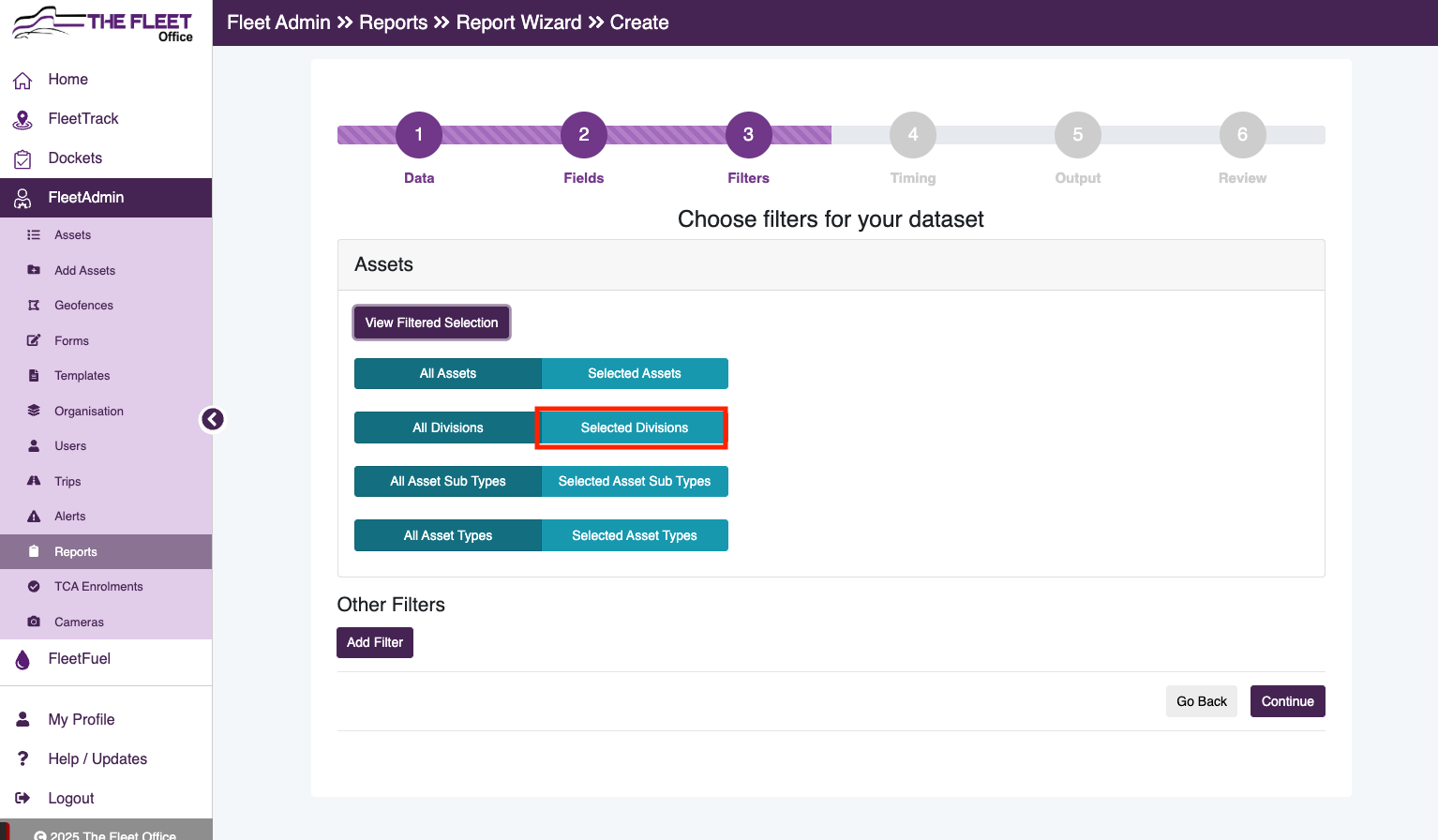Image resolution: width=1438 pixels, height=840 pixels.
Task: Select All Asset Sub Types option
Action: [x=448, y=481]
